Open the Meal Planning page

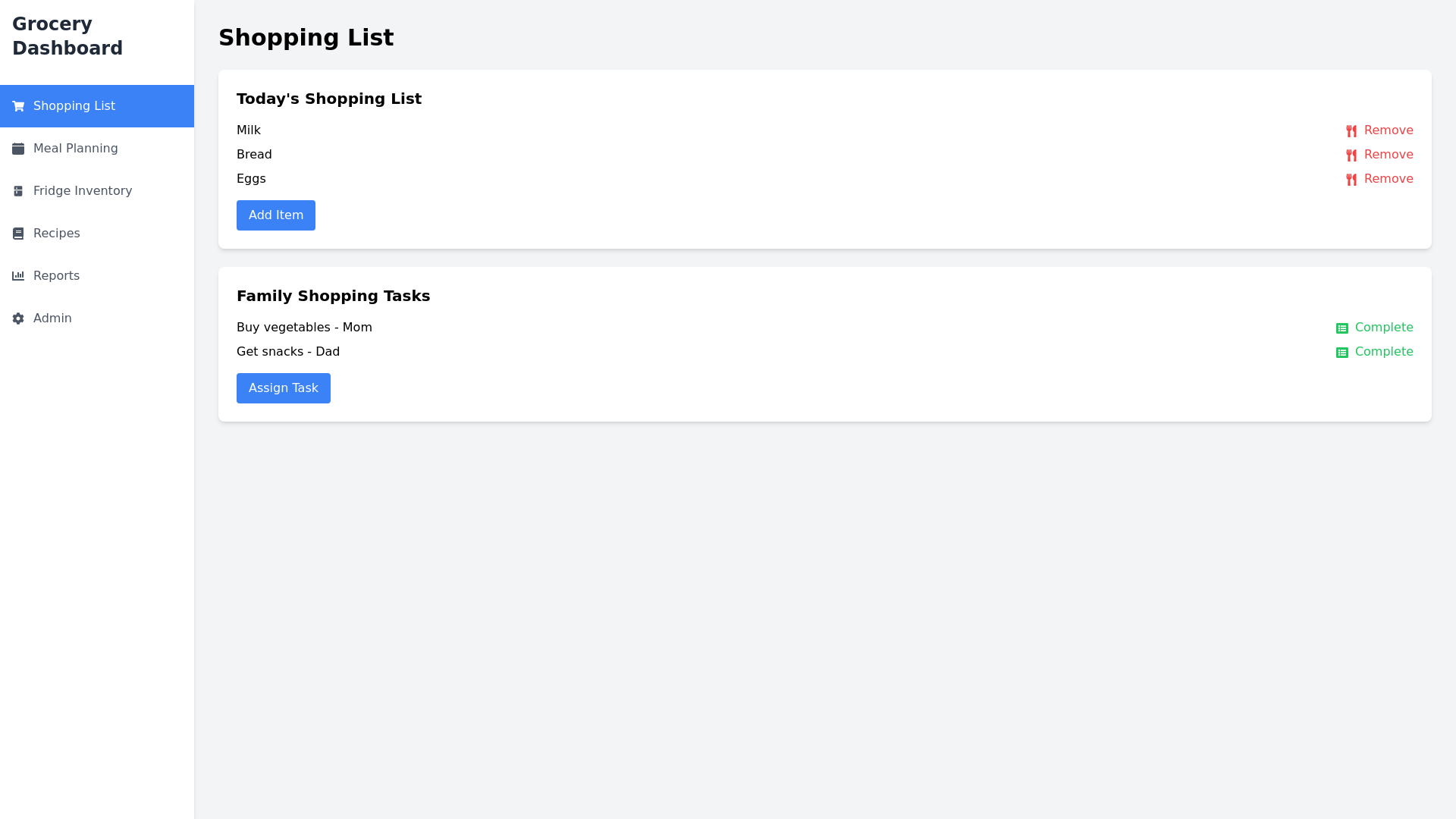click(x=76, y=149)
